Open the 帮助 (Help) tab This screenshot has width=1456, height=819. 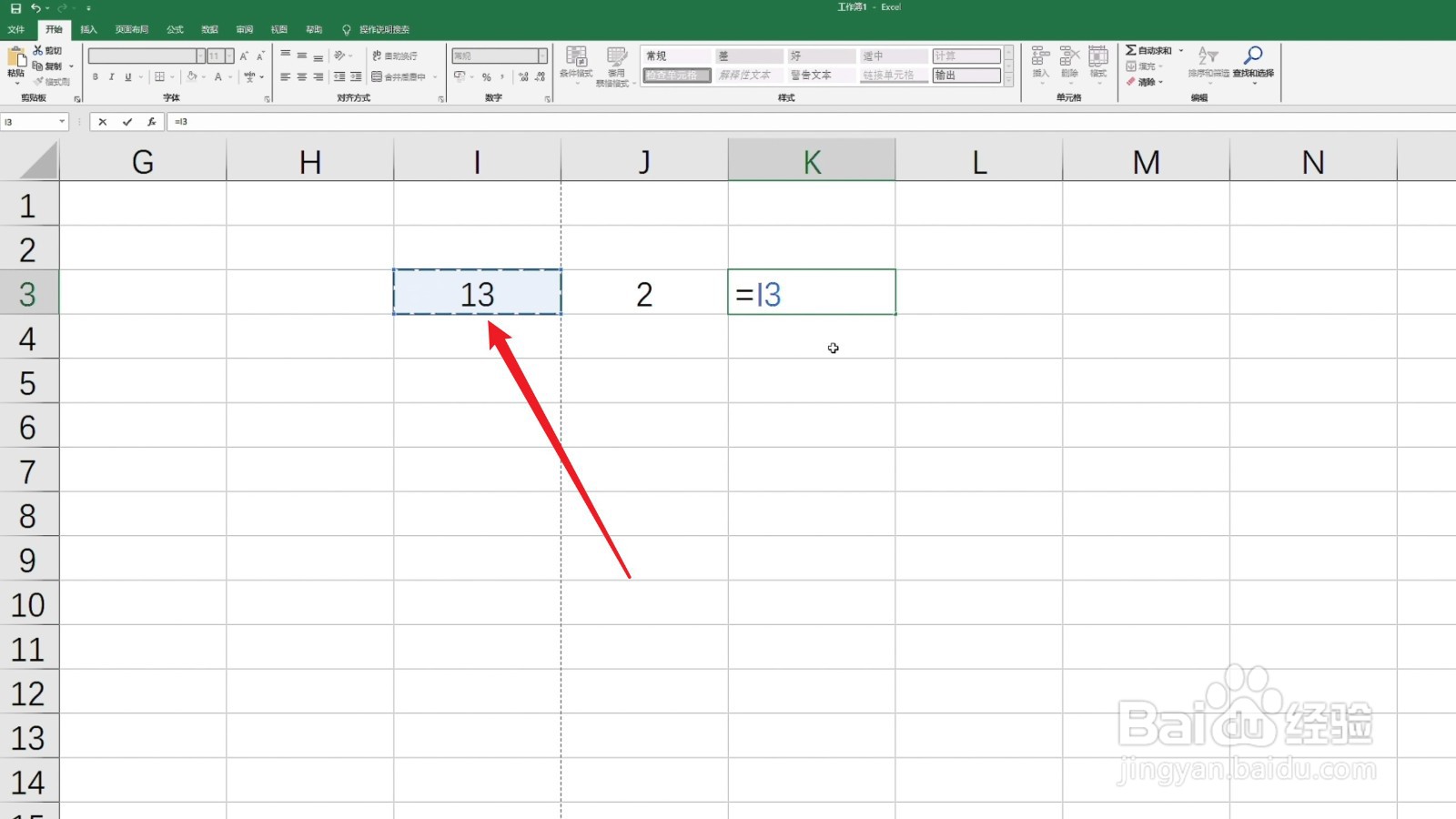click(314, 29)
